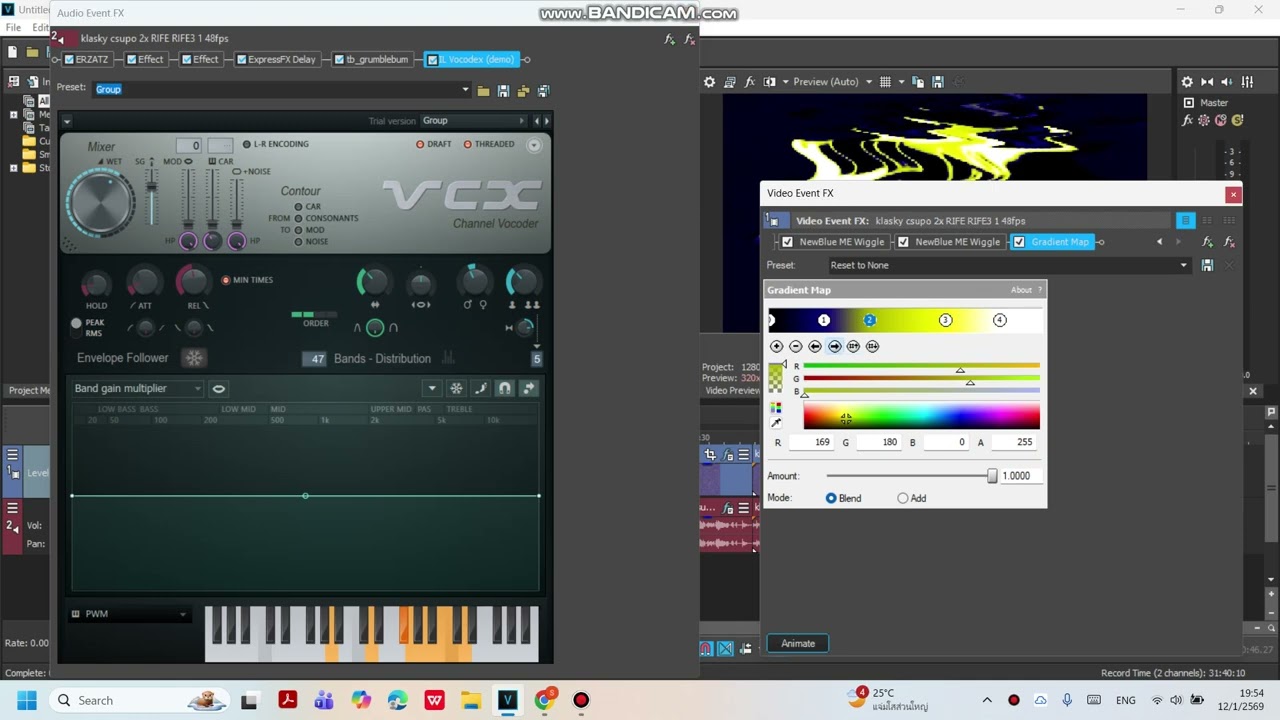Image resolution: width=1280 pixels, height=720 pixels.
Task: Select gradient control point 3
Action: (945, 320)
